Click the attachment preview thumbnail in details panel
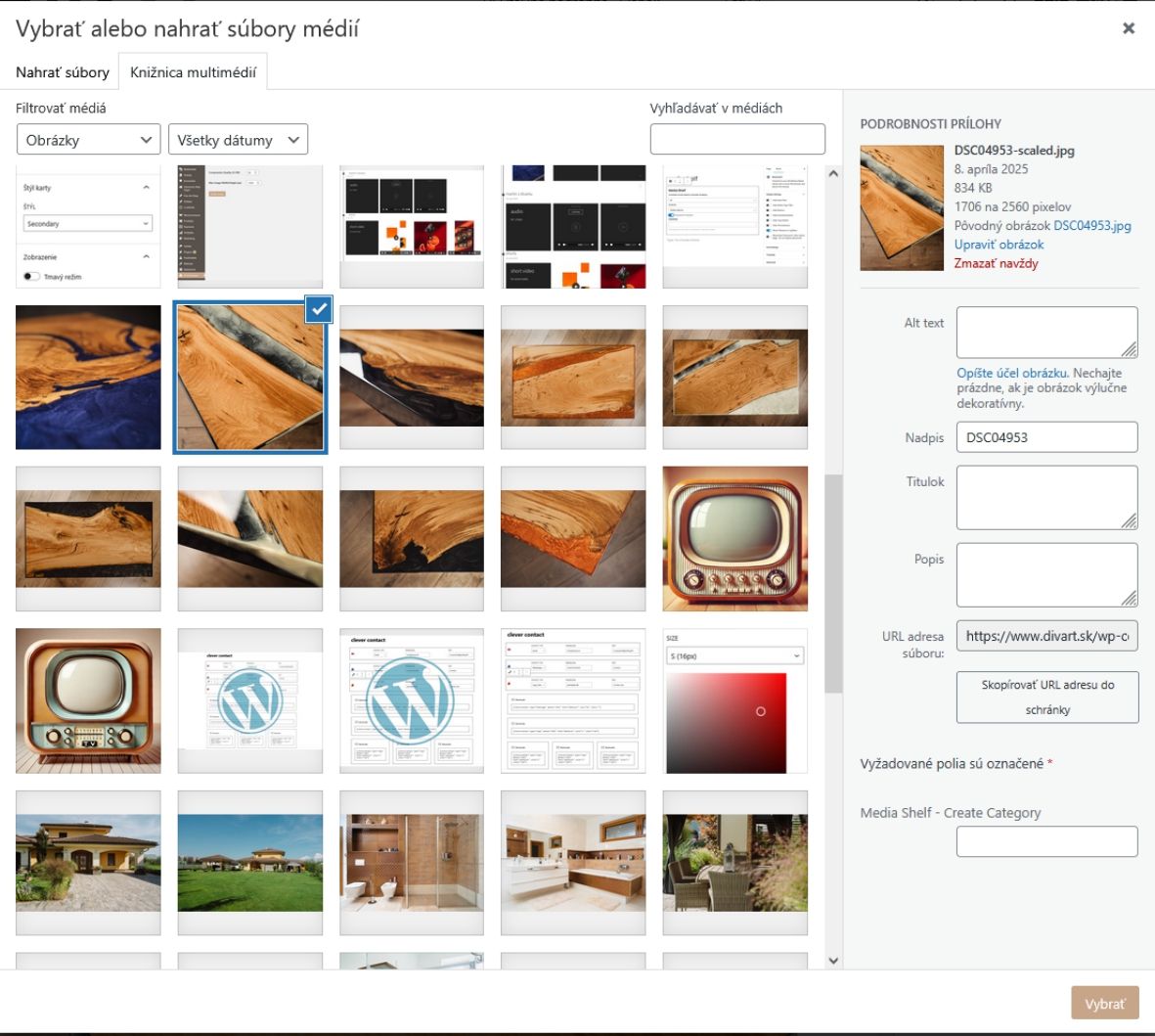This screenshot has height=1036, width=1155. pyautogui.click(x=902, y=207)
